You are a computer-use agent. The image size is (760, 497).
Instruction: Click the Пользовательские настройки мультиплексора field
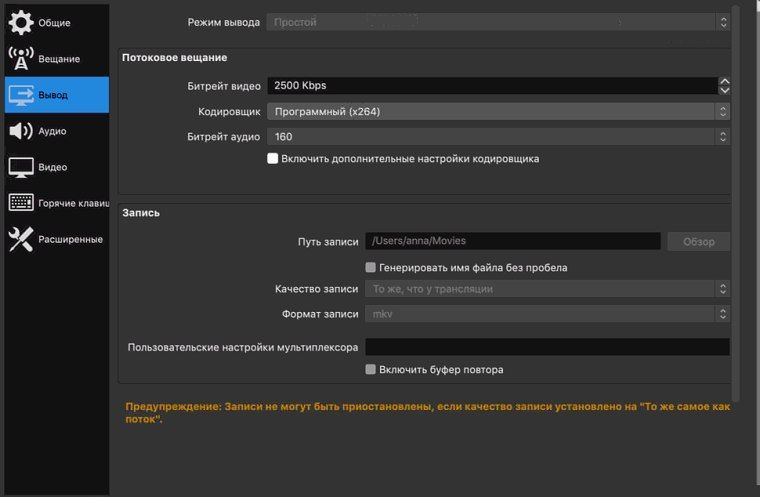(x=547, y=347)
